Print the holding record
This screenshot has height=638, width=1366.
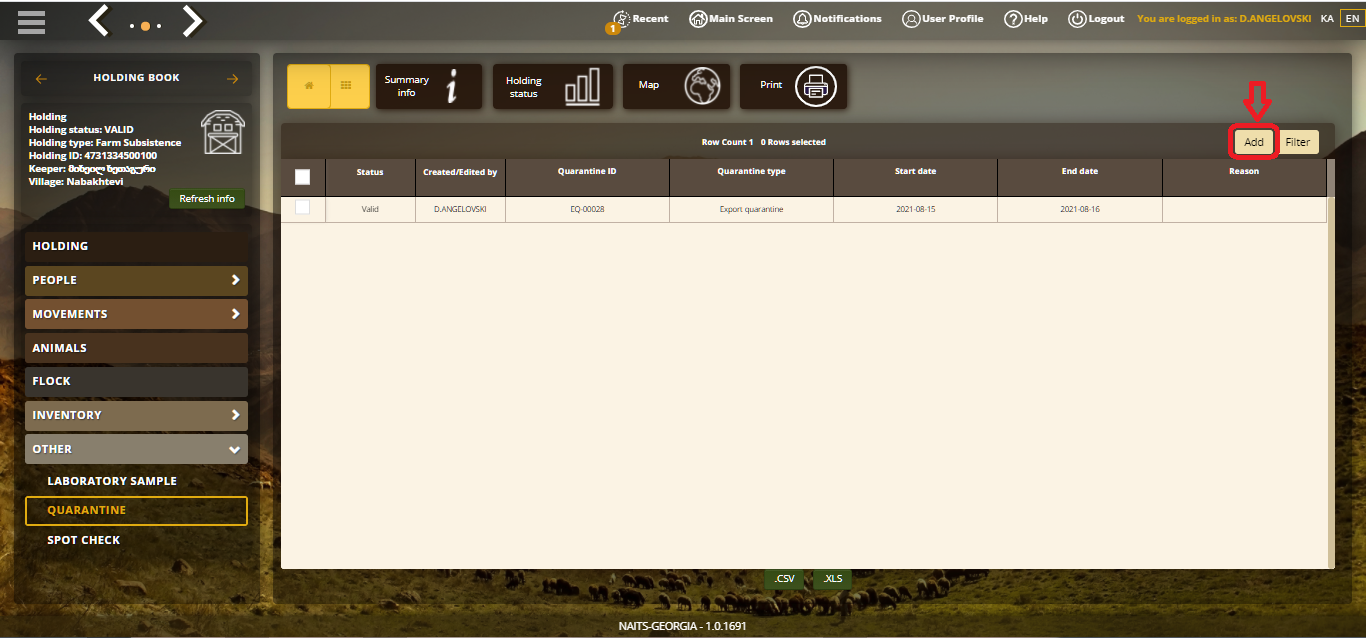(x=793, y=86)
